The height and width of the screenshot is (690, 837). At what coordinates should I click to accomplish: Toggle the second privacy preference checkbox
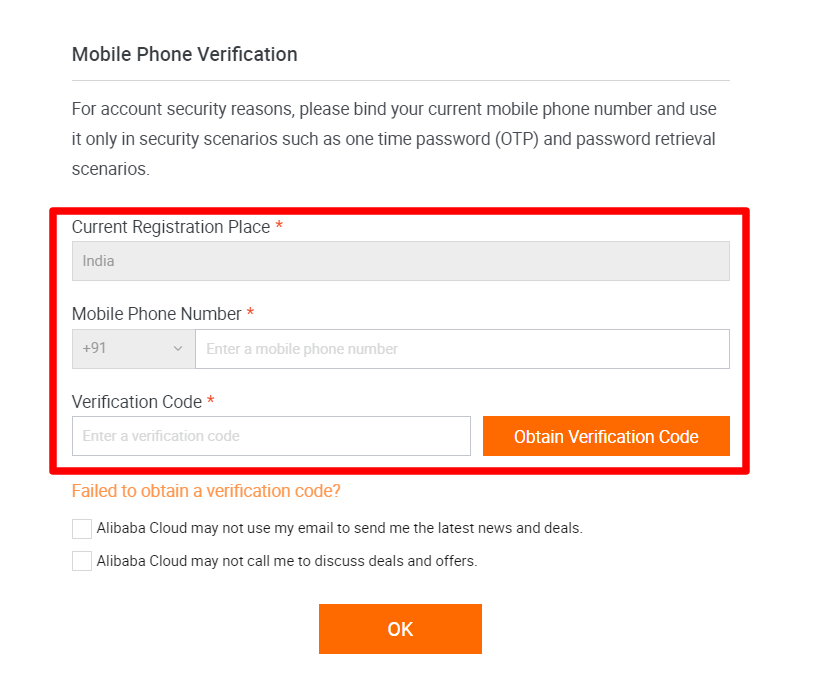pyautogui.click(x=81, y=561)
